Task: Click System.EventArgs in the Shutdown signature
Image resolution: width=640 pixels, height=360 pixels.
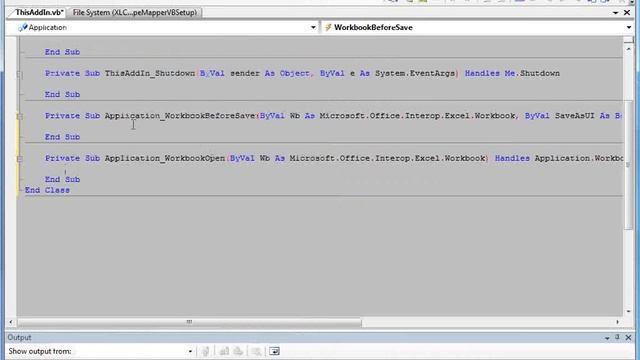Action: pos(415,73)
